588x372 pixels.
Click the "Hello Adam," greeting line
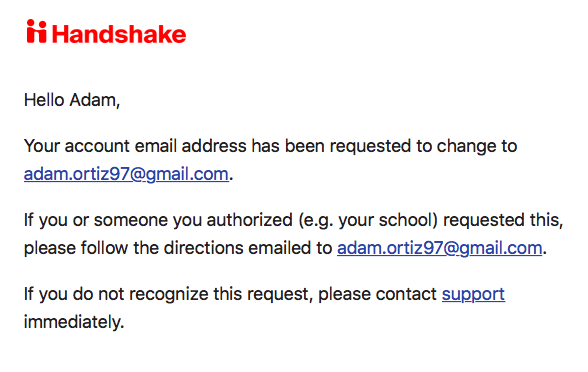[72, 100]
